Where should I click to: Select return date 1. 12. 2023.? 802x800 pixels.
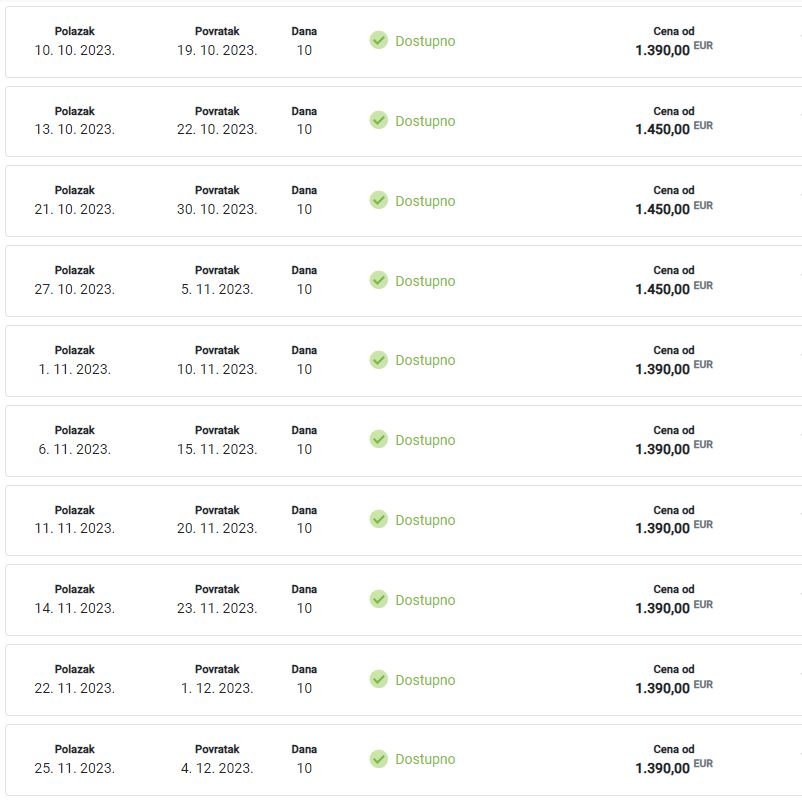217,688
